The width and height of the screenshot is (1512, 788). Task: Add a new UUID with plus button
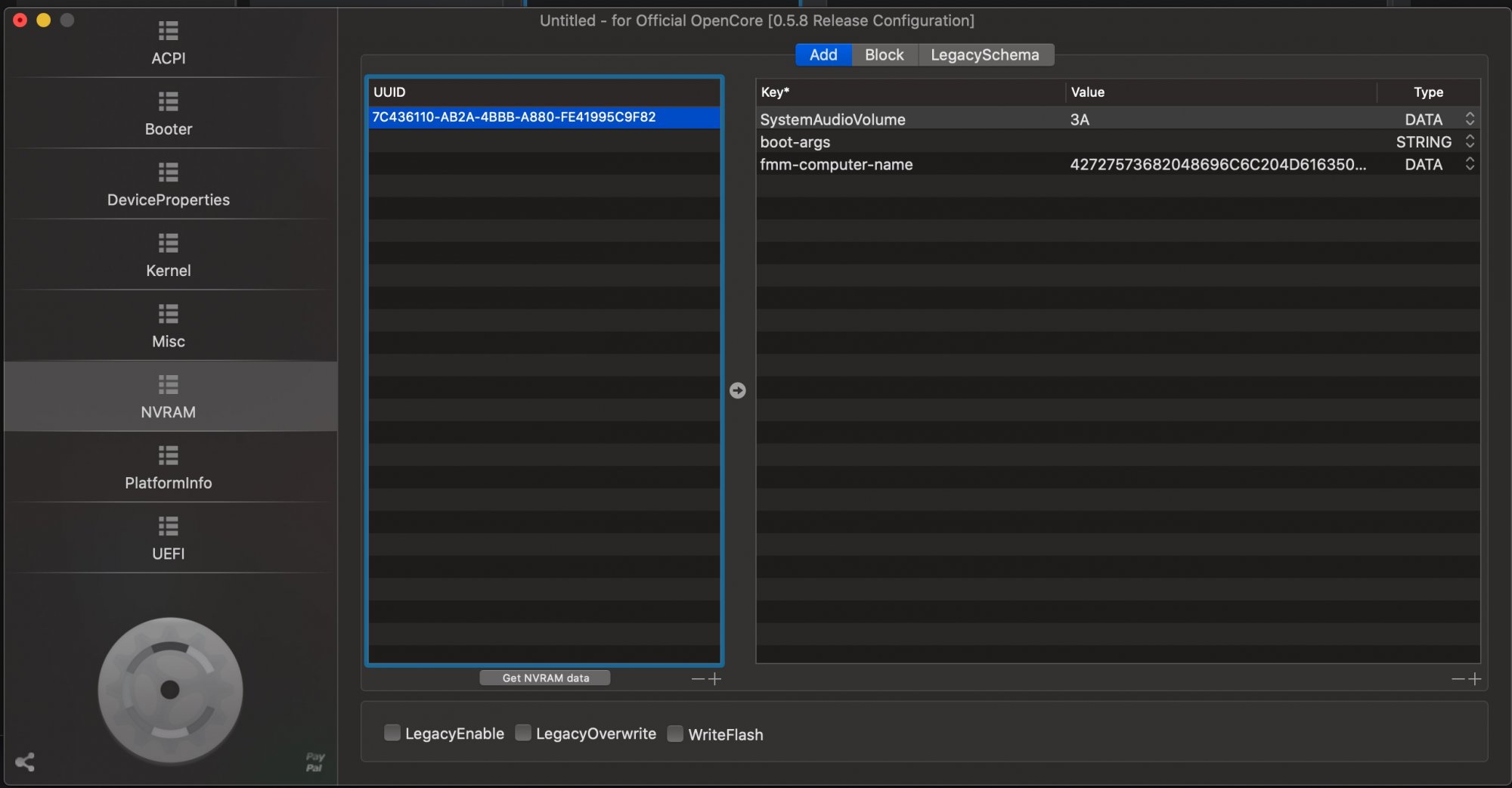[715, 679]
